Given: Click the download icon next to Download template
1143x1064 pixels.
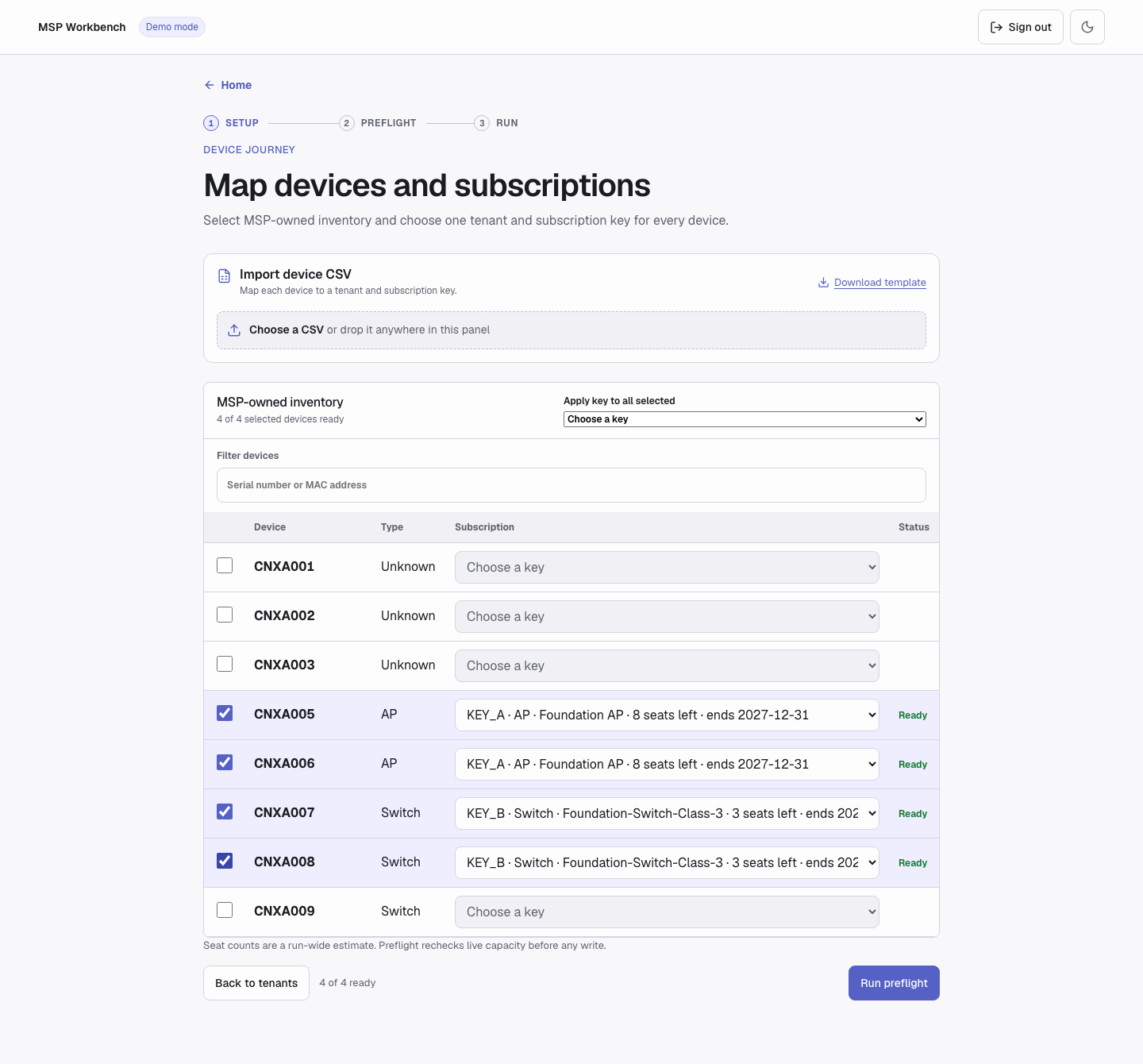Looking at the screenshot, I should (824, 283).
